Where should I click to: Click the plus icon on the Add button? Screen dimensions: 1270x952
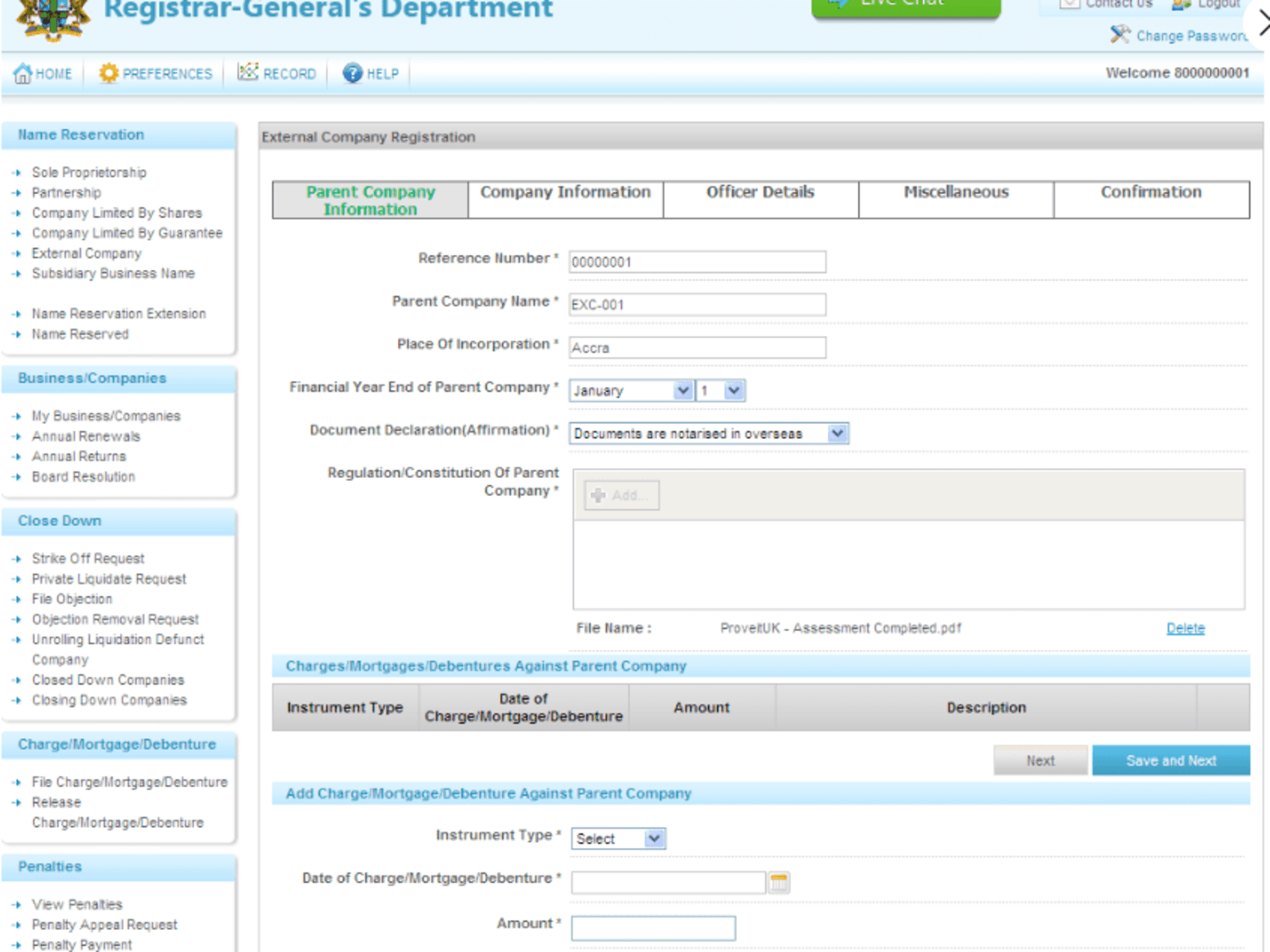tap(598, 496)
